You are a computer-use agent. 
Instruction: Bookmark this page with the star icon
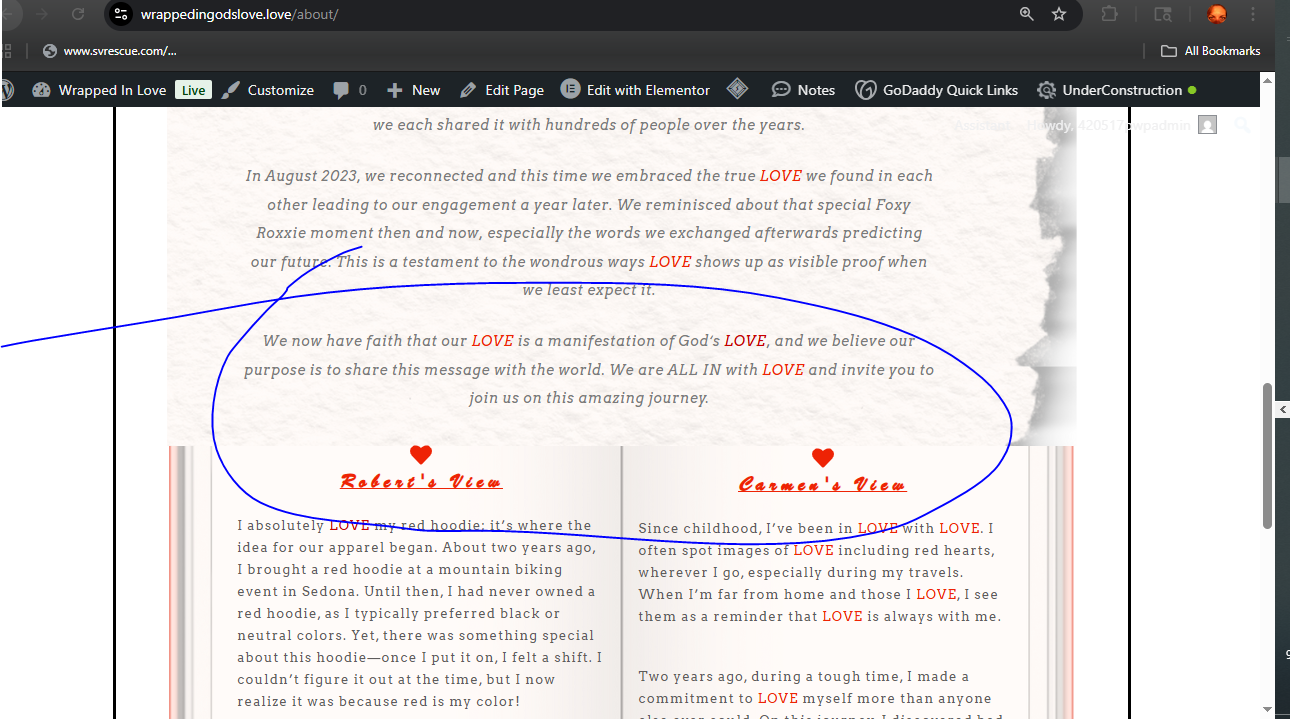point(1059,14)
